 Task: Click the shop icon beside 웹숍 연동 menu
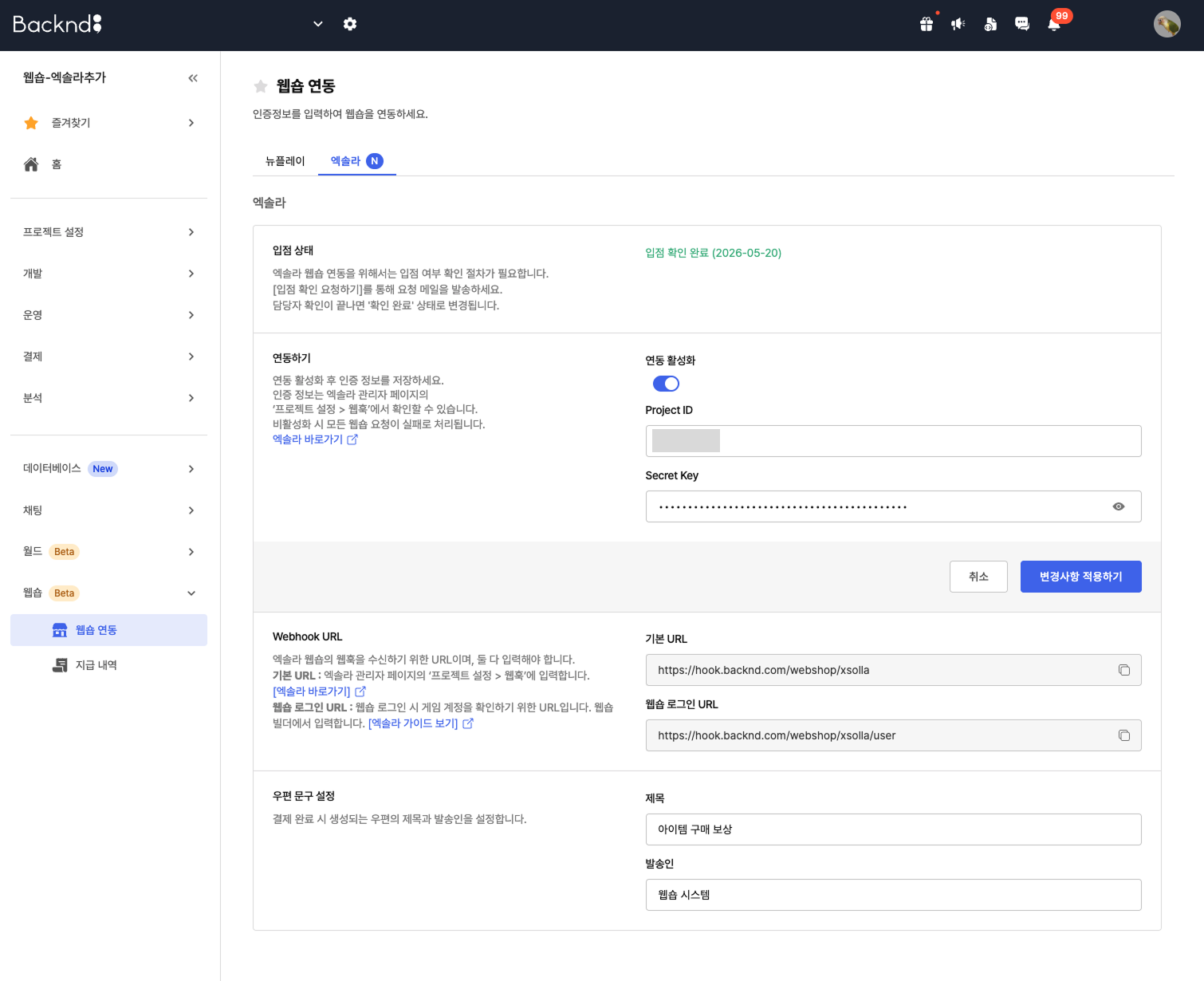[60, 630]
